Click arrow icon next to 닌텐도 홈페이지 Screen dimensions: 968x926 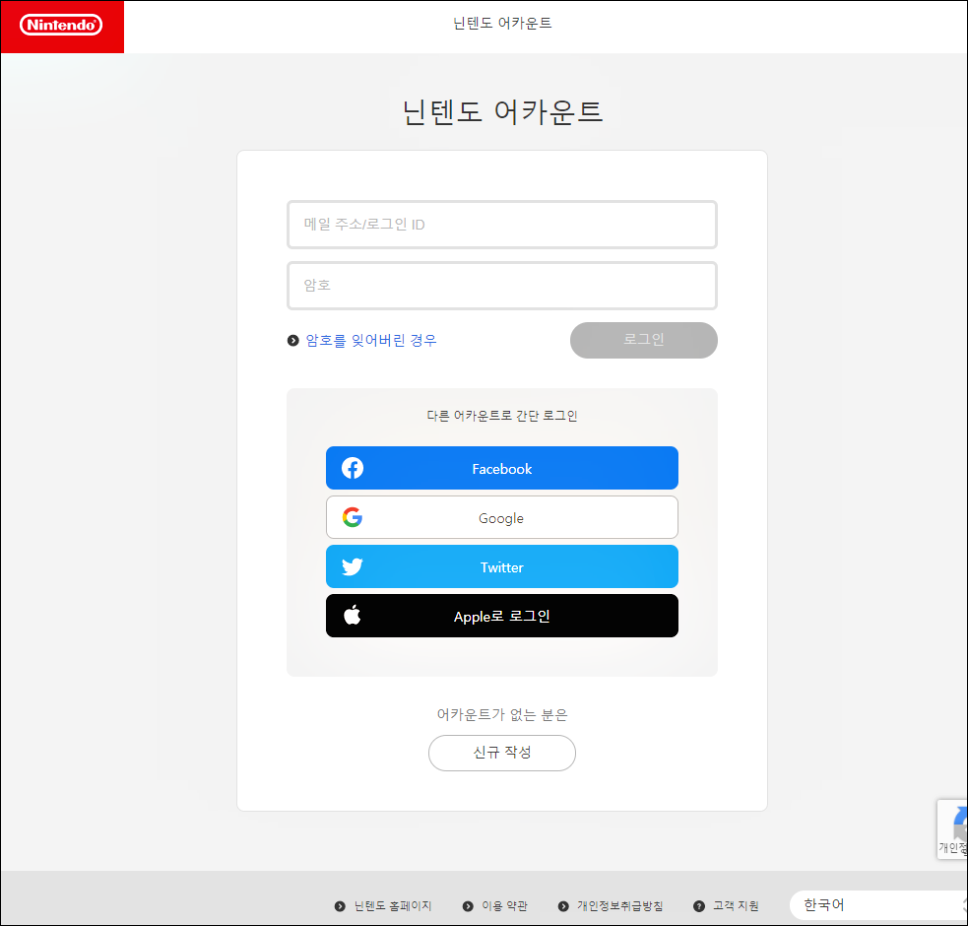click(x=340, y=906)
